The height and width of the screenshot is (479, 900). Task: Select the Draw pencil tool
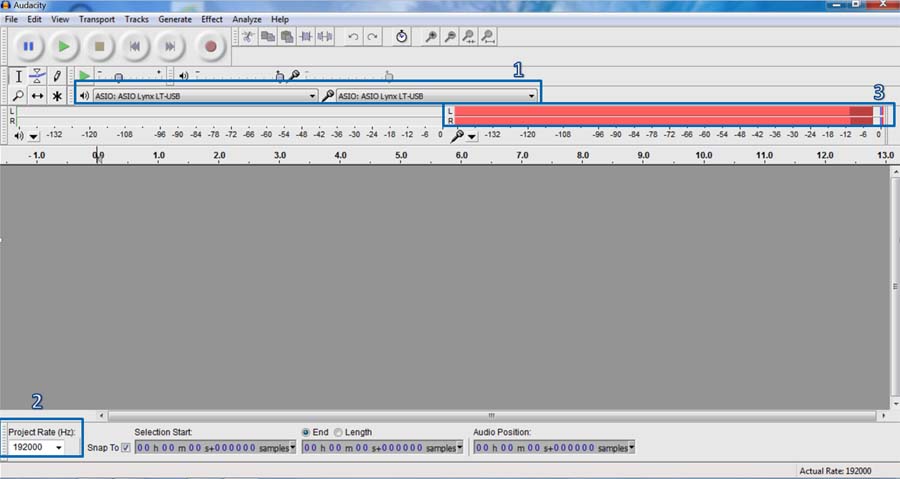pyautogui.click(x=57, y=76)
